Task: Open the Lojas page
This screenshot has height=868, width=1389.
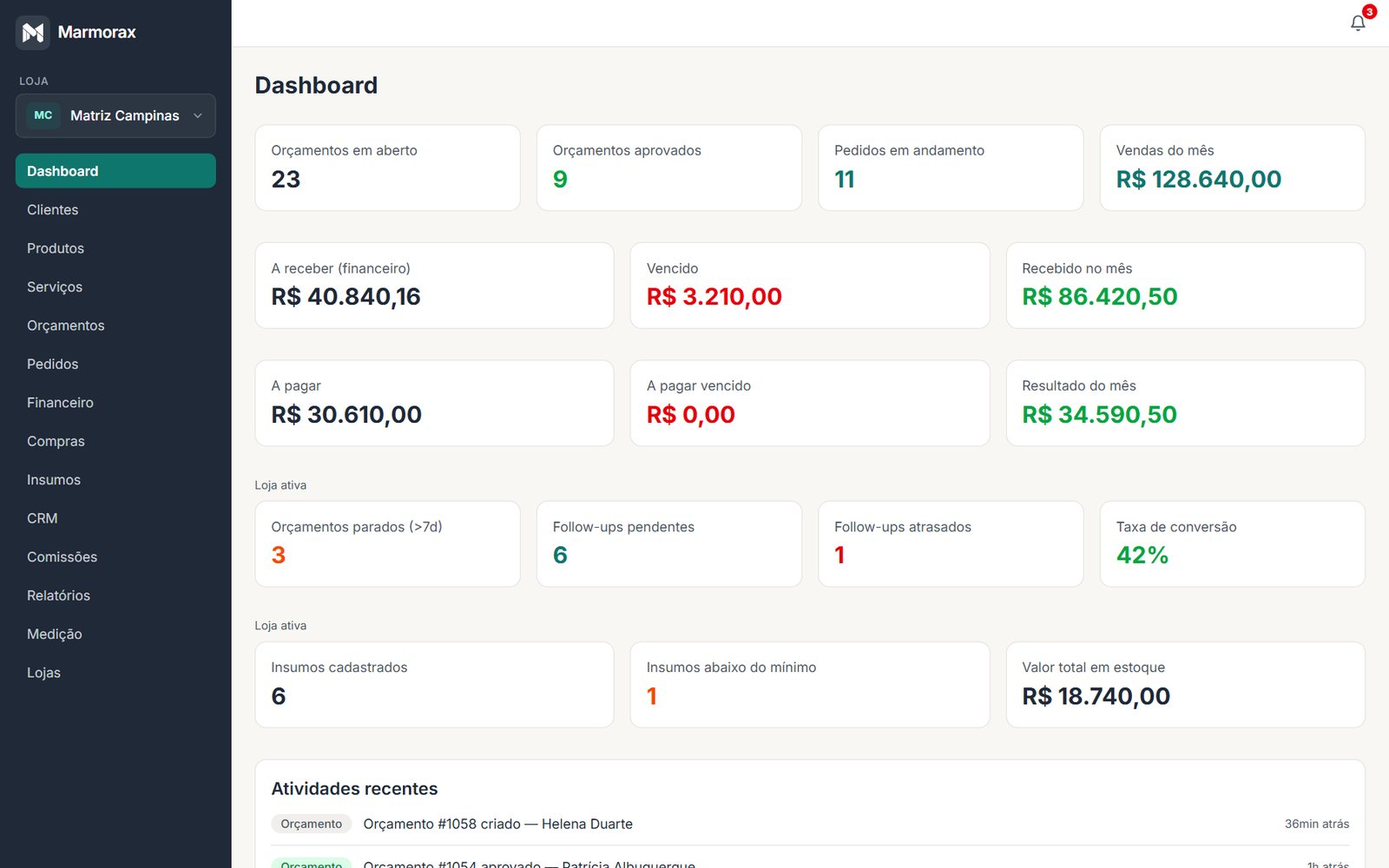Action: [115, 673]
